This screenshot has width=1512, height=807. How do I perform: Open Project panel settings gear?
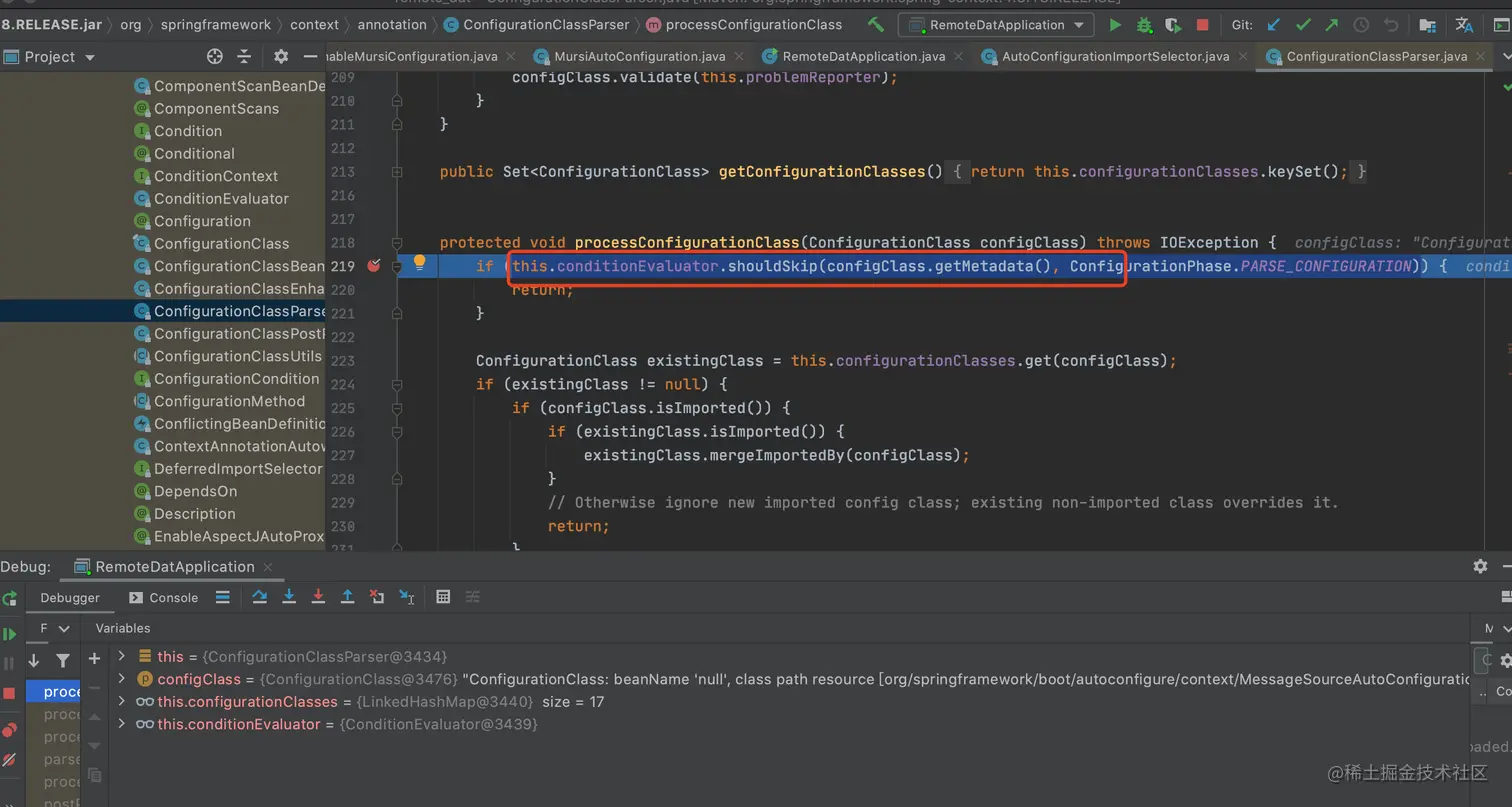[x=281, y=57]
